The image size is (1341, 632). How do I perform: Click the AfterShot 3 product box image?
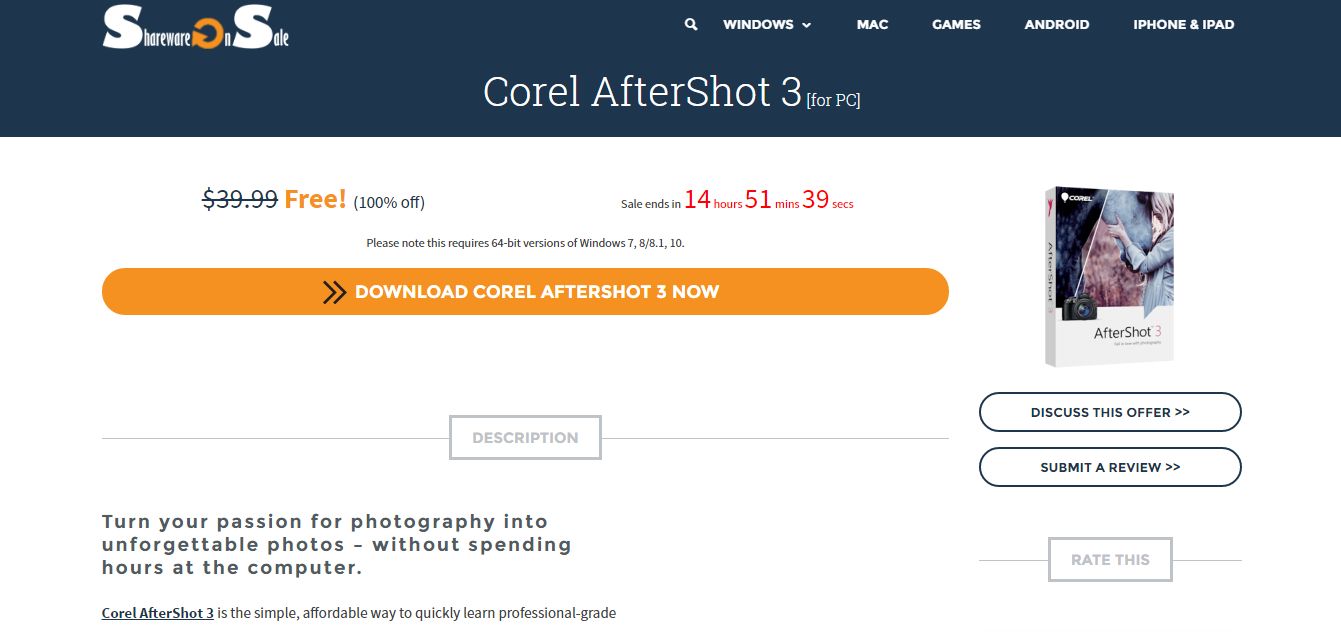pyautogui.click(x=1108, y=276)
